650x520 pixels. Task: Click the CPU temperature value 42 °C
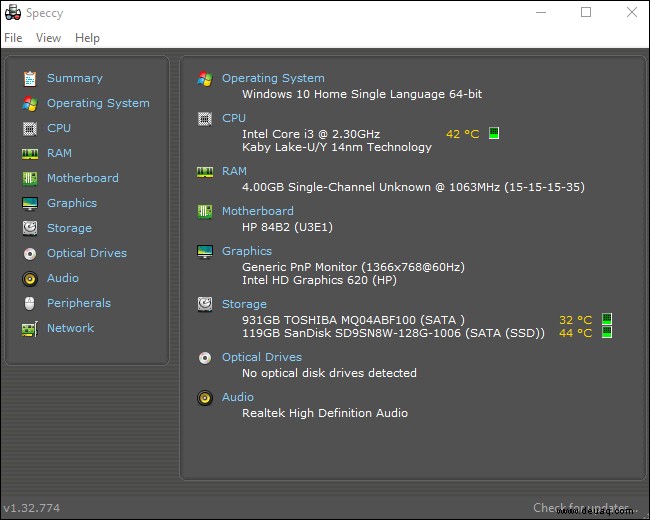click(463, 134)
